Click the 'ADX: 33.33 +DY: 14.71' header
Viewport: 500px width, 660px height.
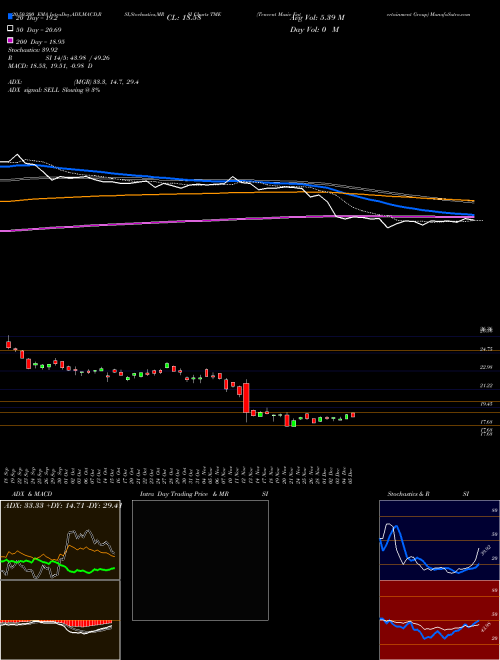pyautogui.click(x=61, y=505)
